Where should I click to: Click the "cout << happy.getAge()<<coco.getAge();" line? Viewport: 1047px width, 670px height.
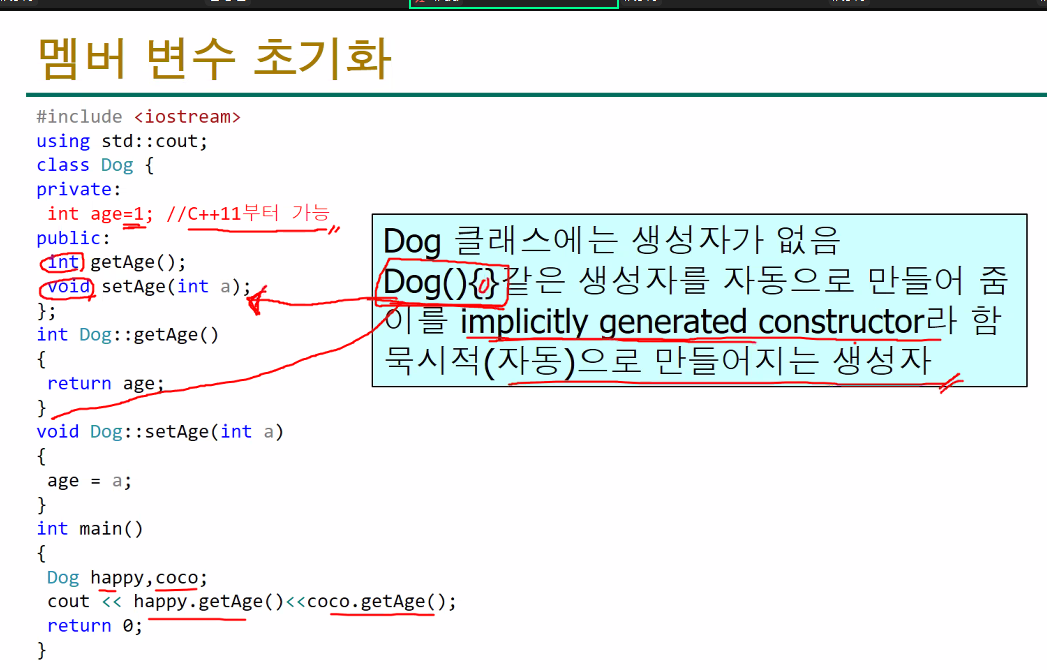252,602
